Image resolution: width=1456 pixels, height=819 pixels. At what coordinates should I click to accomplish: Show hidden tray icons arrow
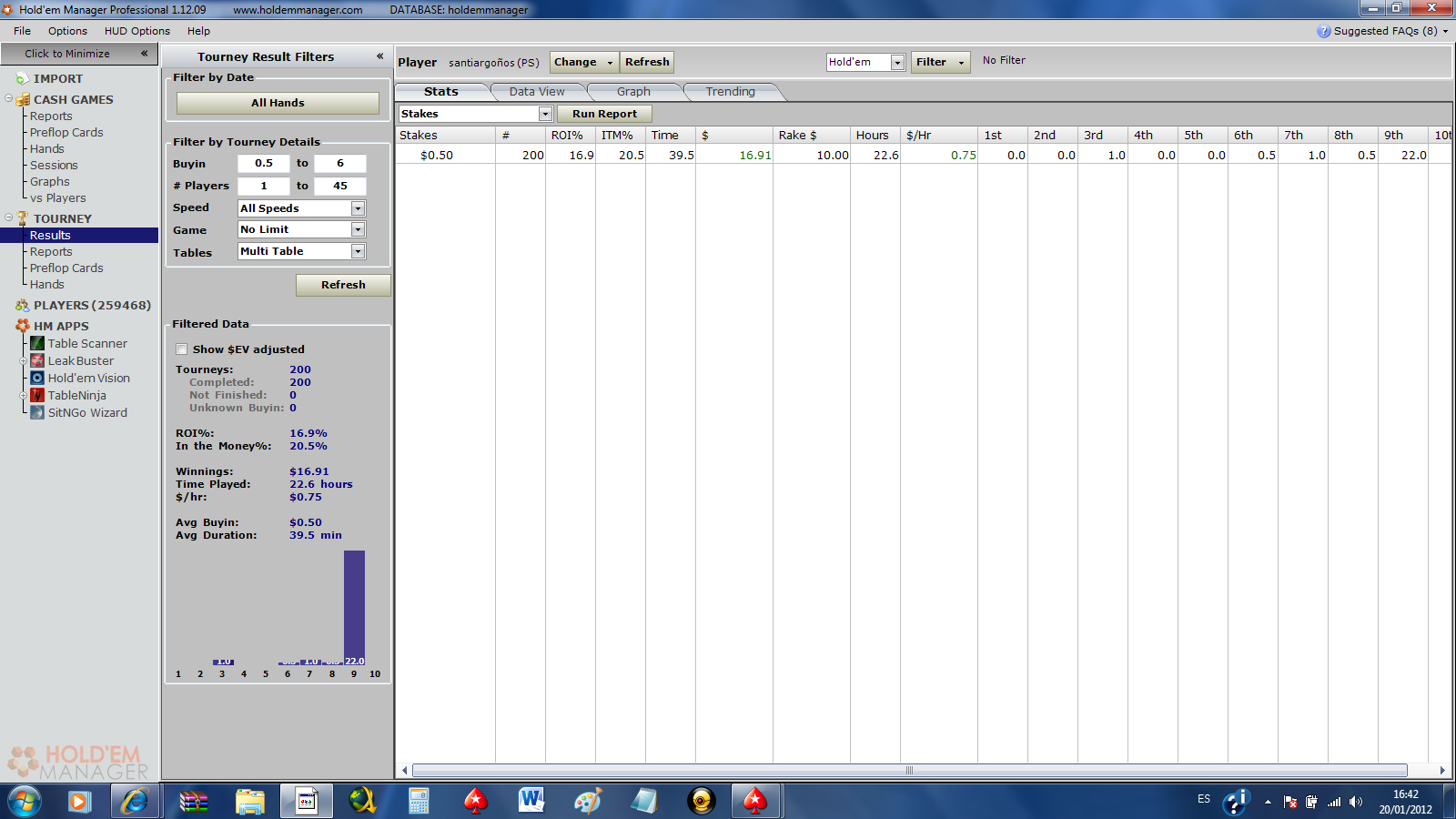1268,802
